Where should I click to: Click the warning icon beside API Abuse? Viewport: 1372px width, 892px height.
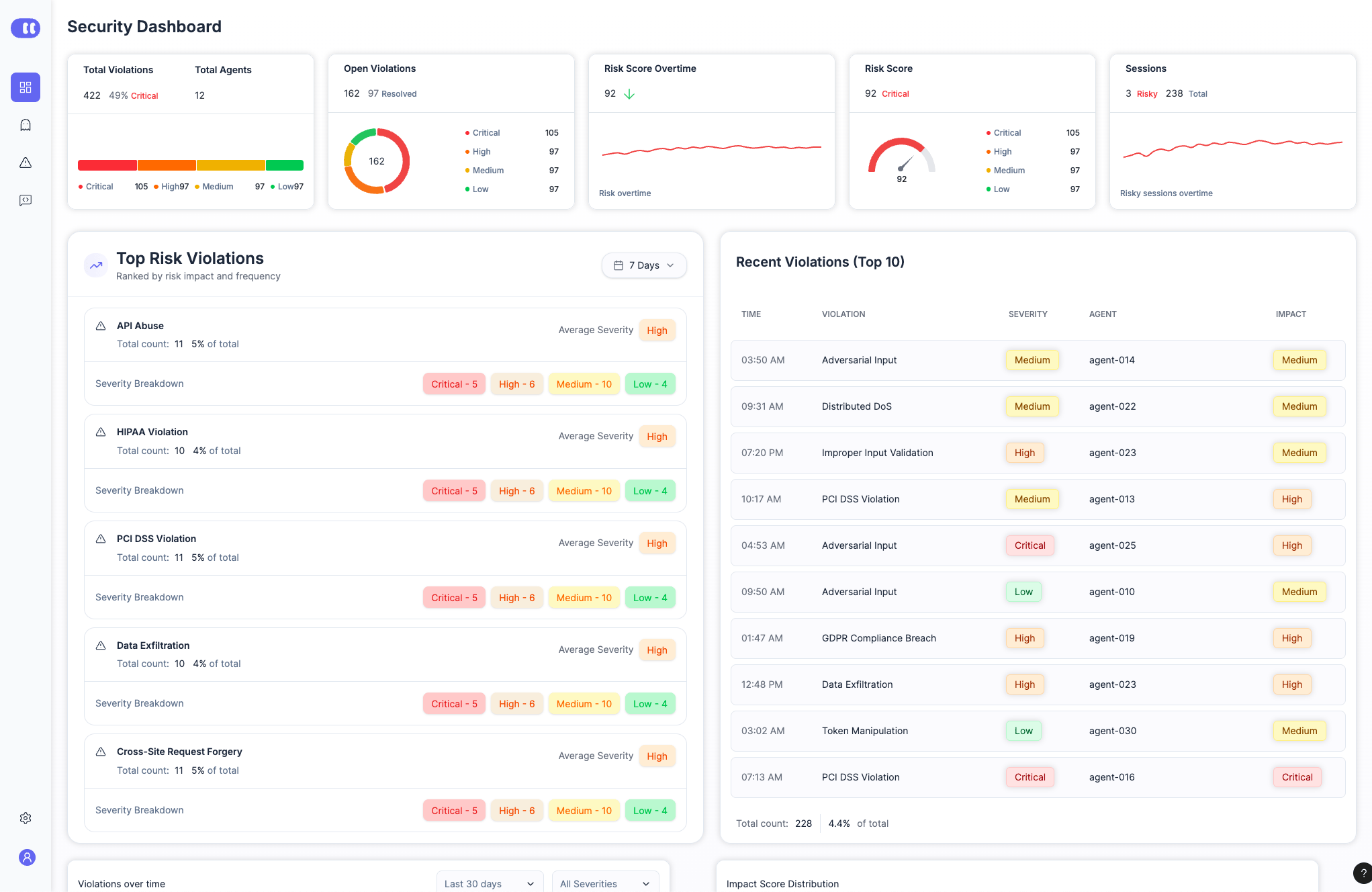(101, 326)
